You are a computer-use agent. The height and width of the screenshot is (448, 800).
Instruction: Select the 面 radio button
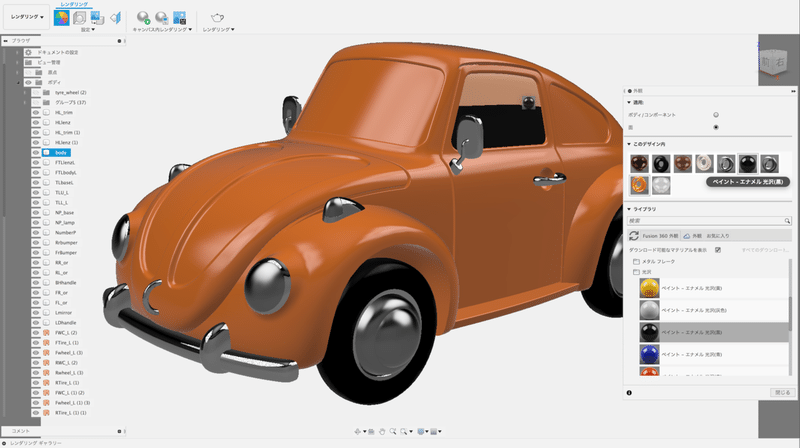(716, 127)
